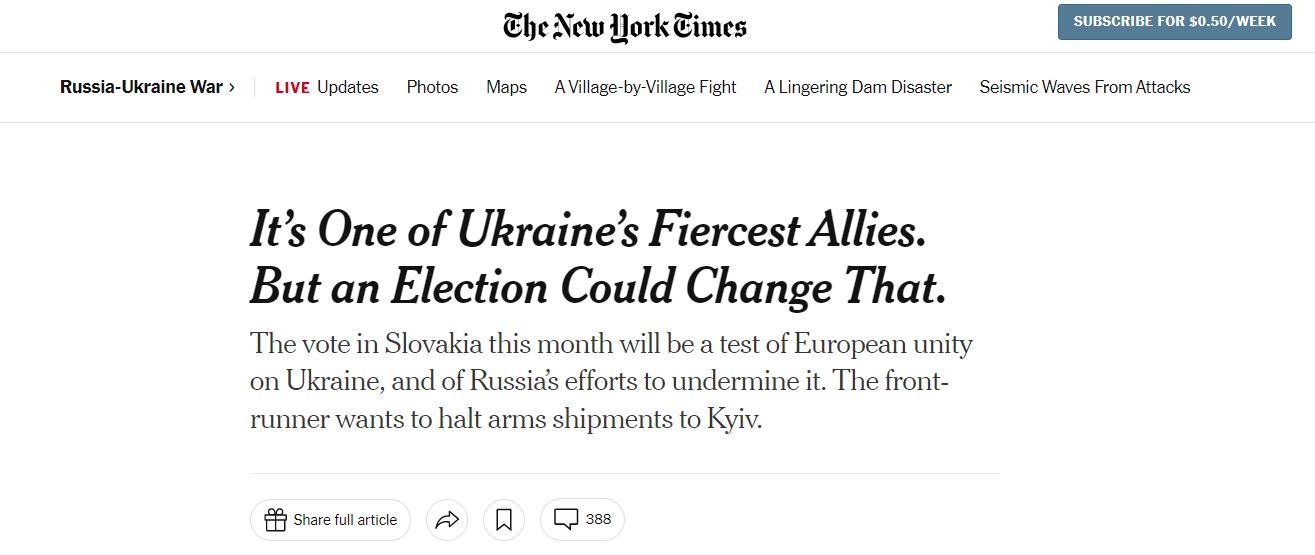Viewport: 1315px width, 555px height.
Task: Click the headline about Ukraine's Fiercest Allies
Action: [x=597, y=260]
